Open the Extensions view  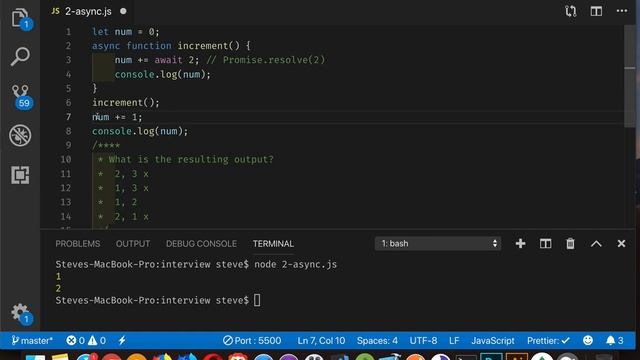tap(20, 175)
